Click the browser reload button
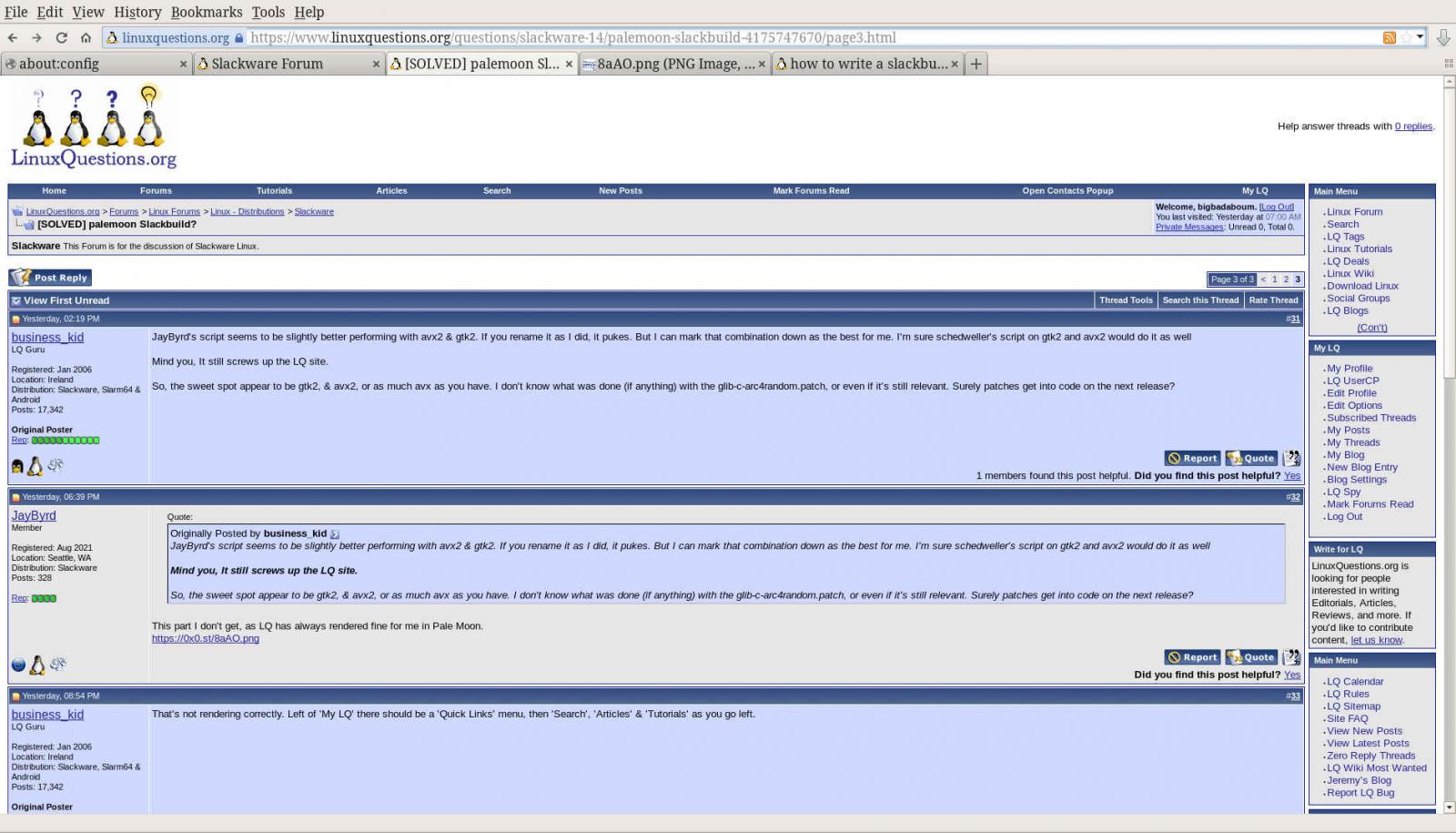The image size is (1456, 833). click(61, 38)
